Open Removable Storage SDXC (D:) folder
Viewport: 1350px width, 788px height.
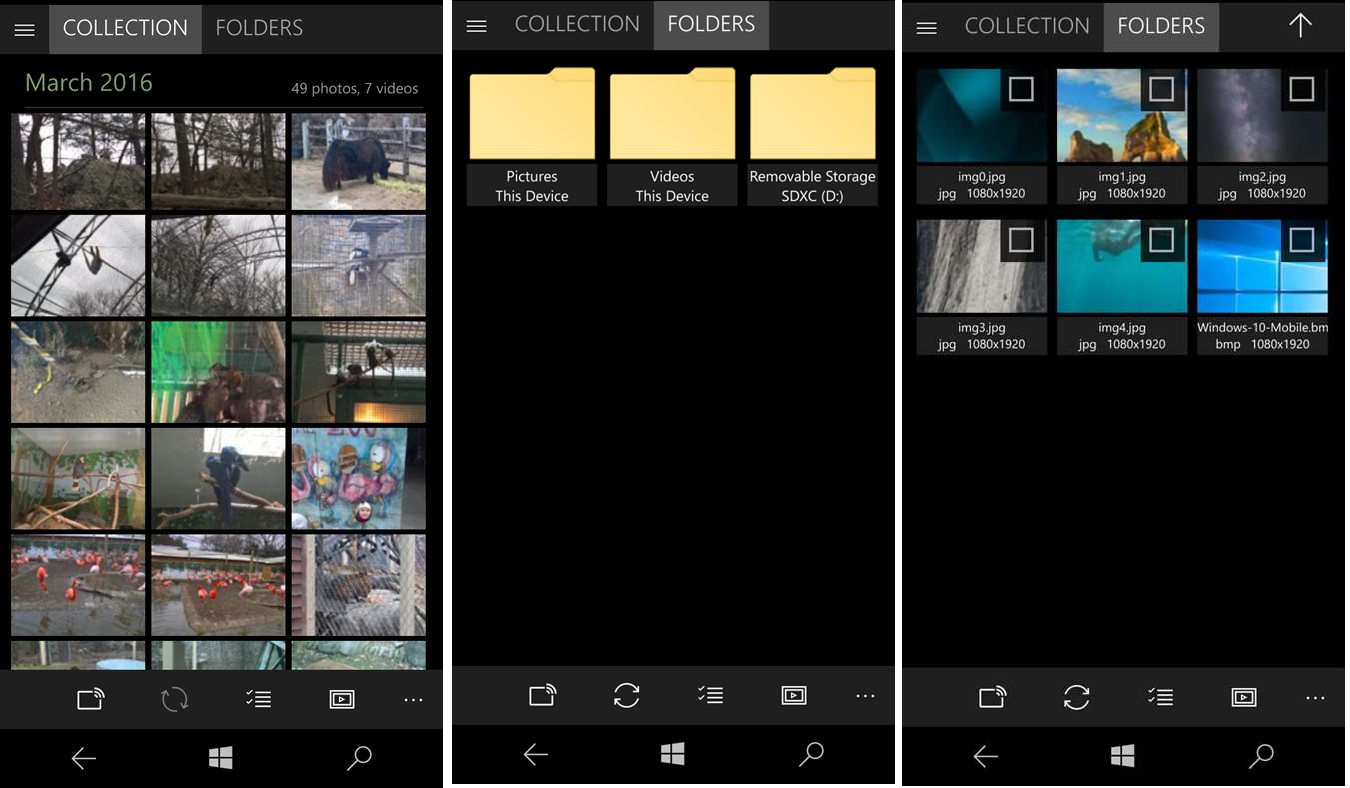click(812, 136)
